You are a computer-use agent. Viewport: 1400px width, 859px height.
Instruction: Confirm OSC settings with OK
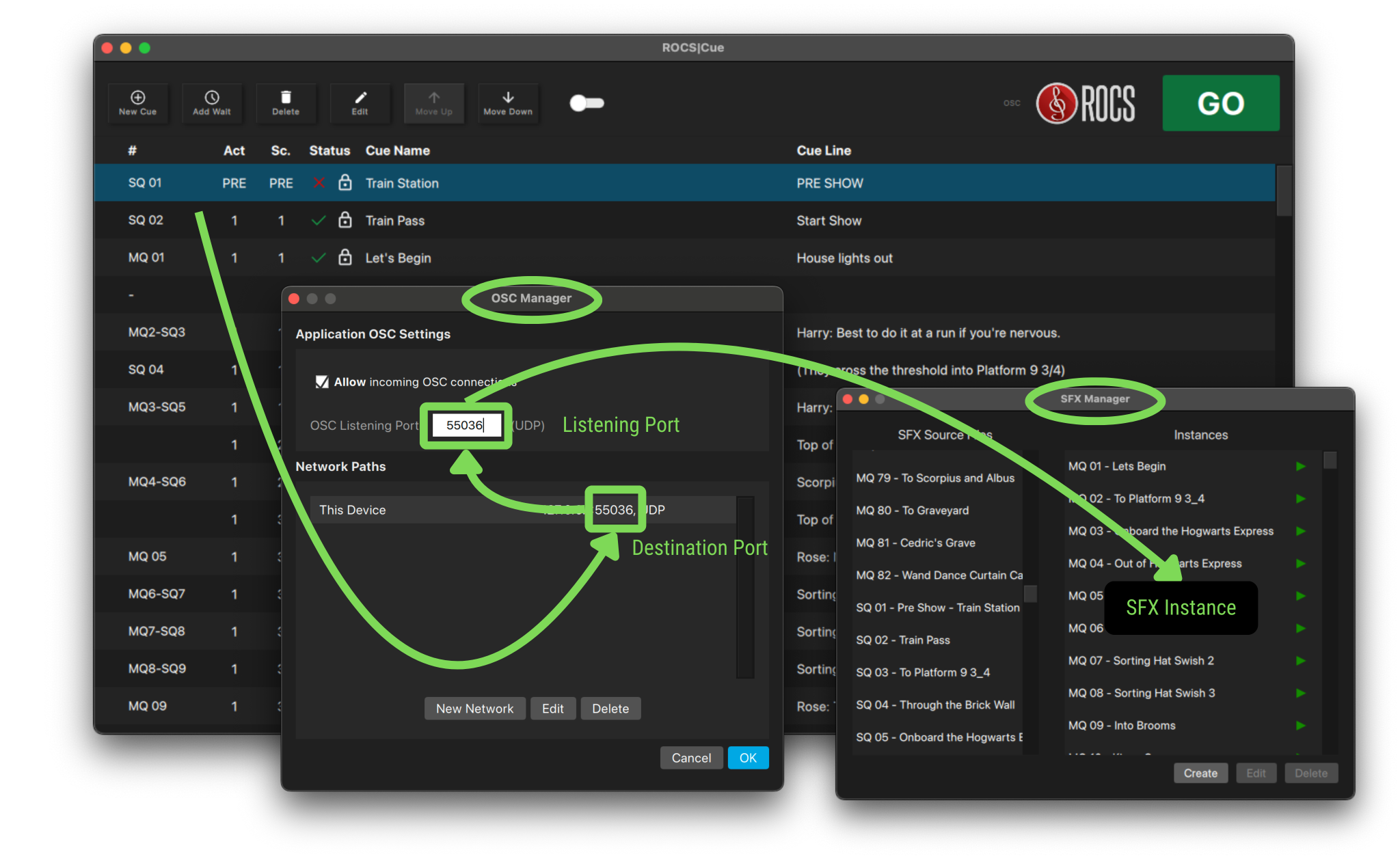[748, 757]
